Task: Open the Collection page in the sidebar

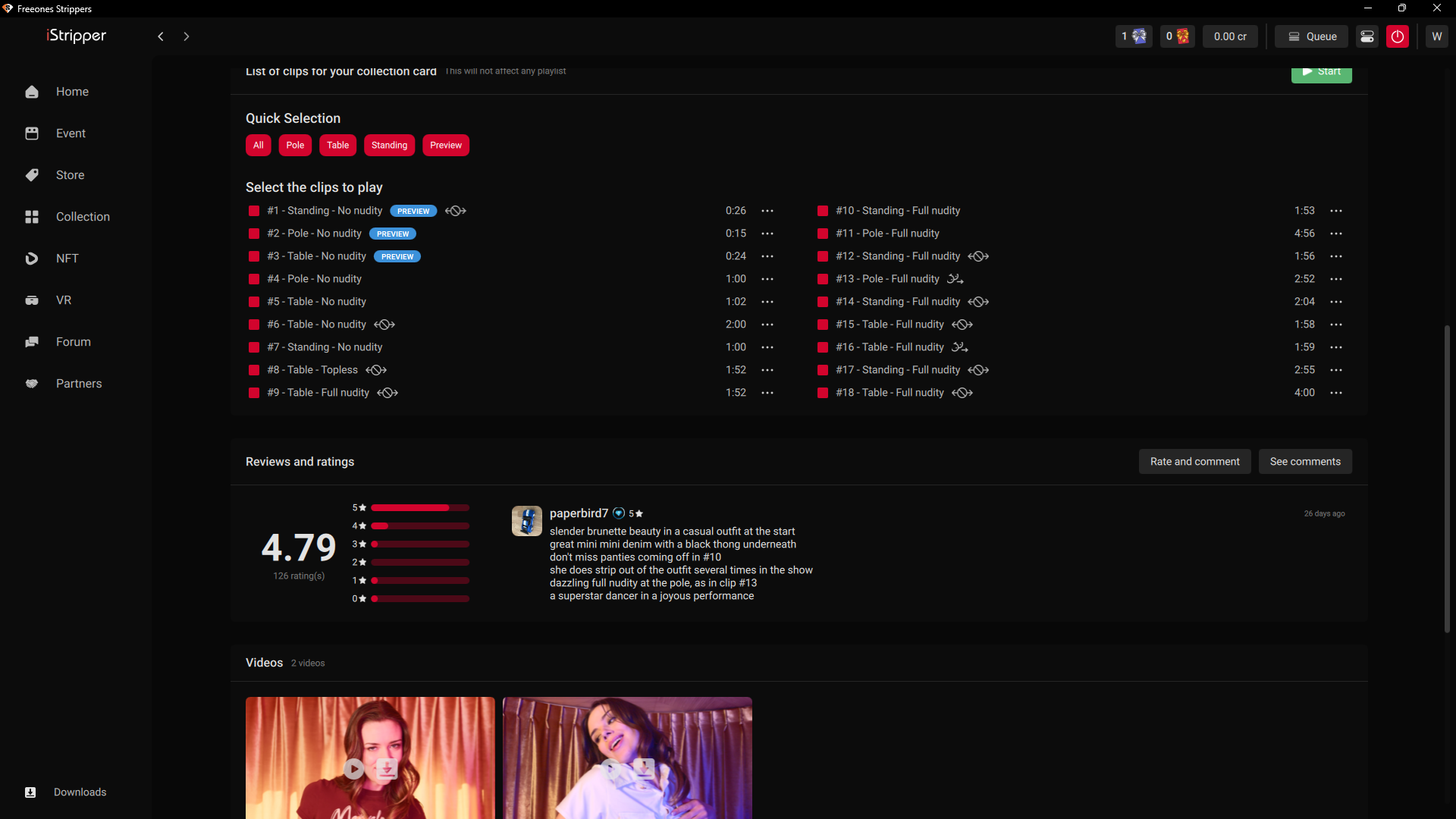Action: point(83,217)
